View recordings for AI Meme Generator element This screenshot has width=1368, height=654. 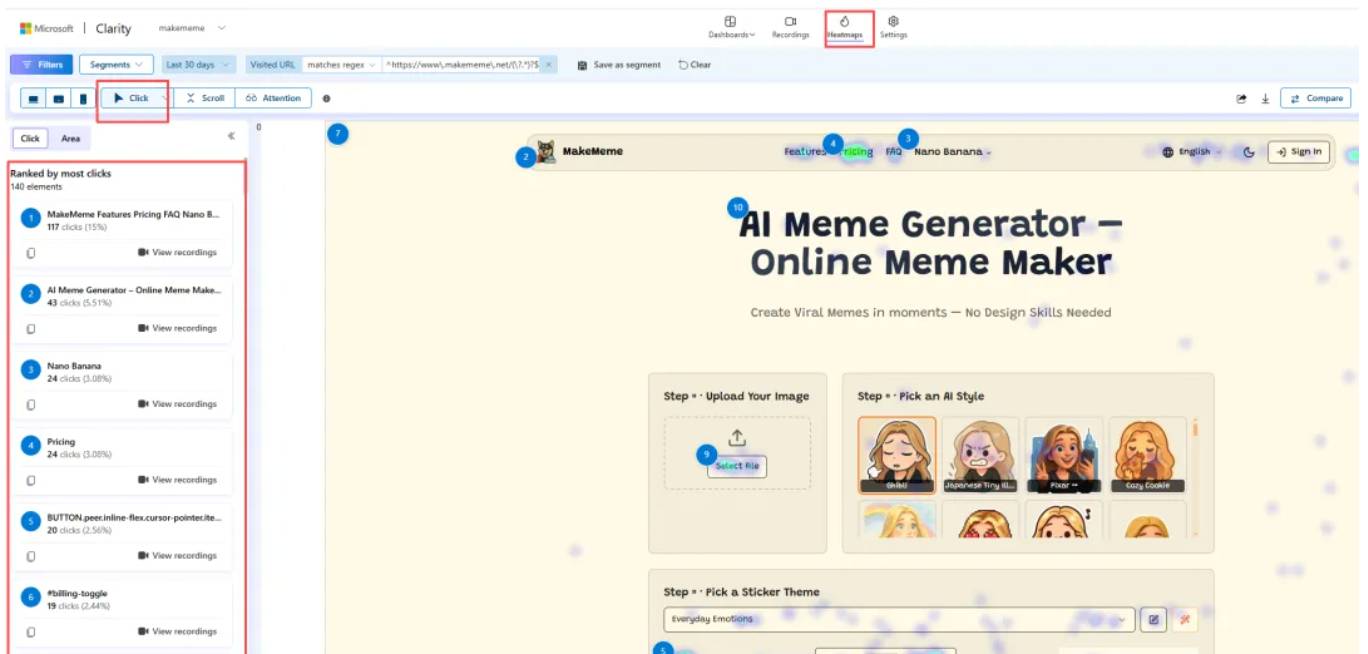coord(177,328)
